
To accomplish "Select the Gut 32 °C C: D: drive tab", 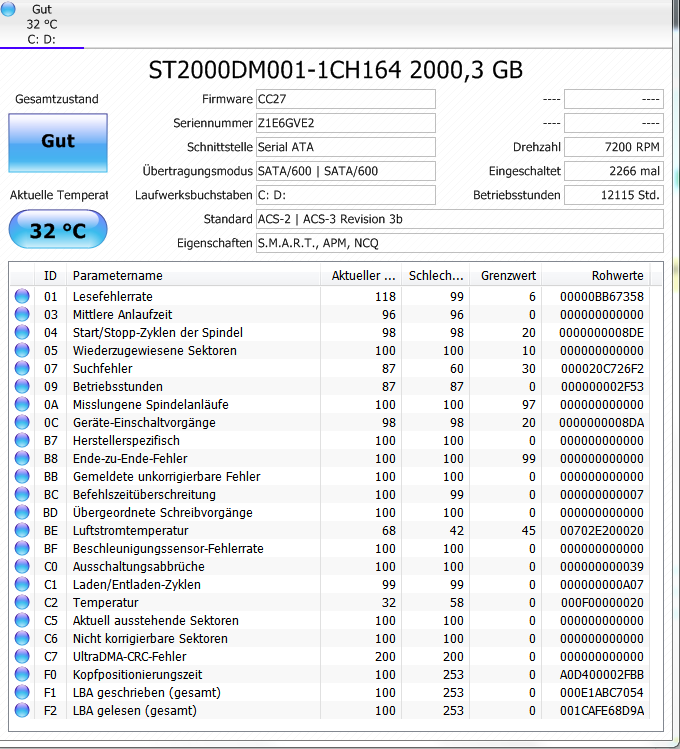I will point(42,24).
